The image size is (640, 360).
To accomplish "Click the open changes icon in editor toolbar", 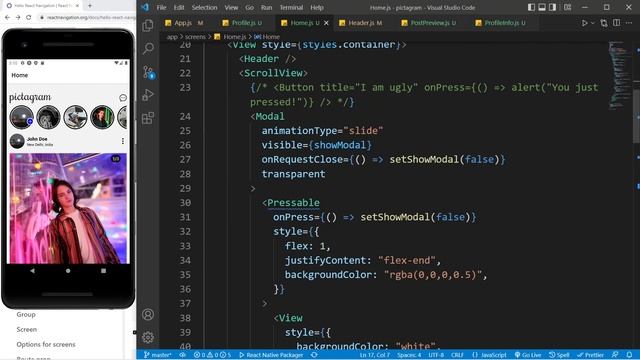I will coord(604,23).
